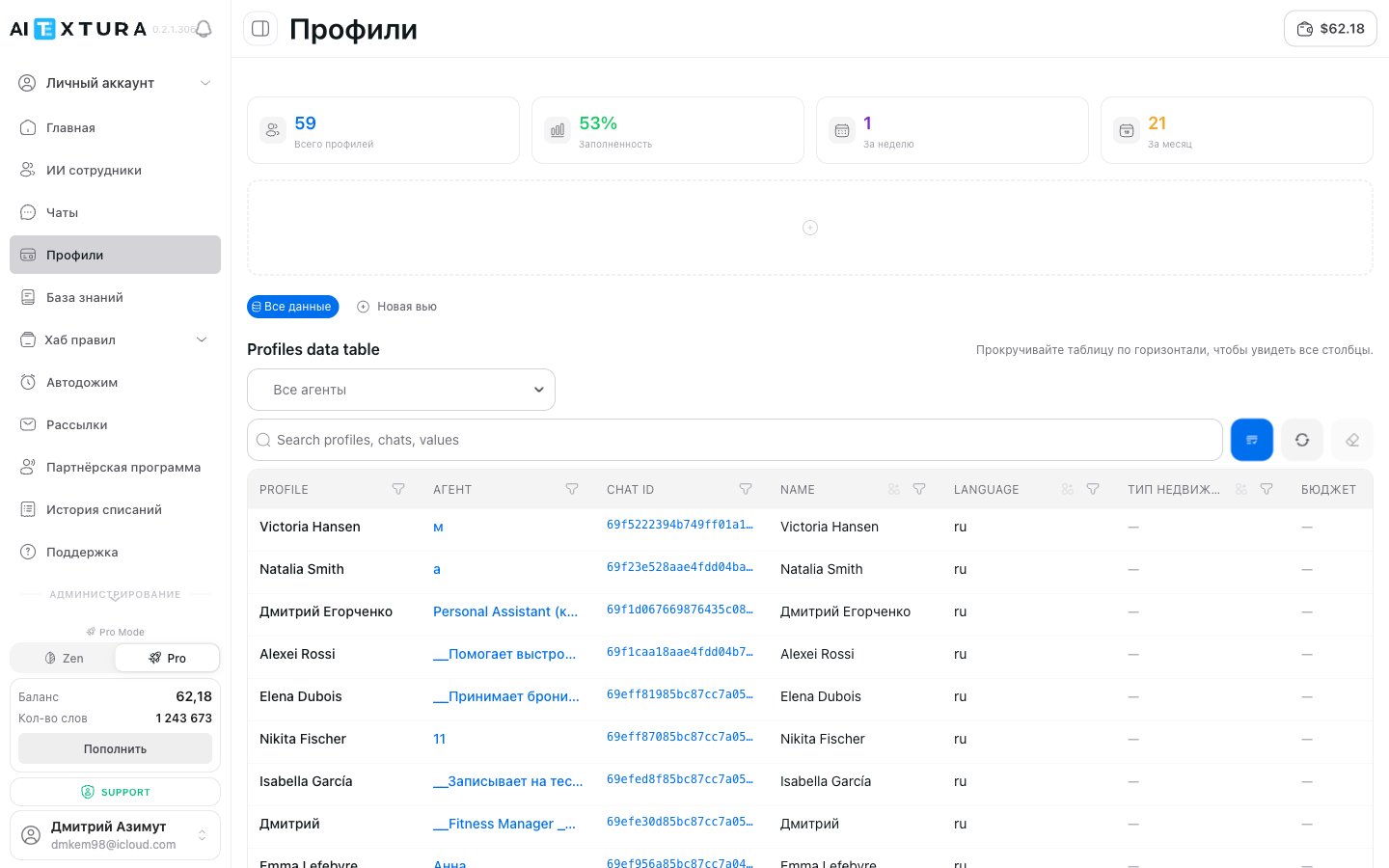Click the Поддержка question mark icon
1389x868 pixels.
point(28,552)
